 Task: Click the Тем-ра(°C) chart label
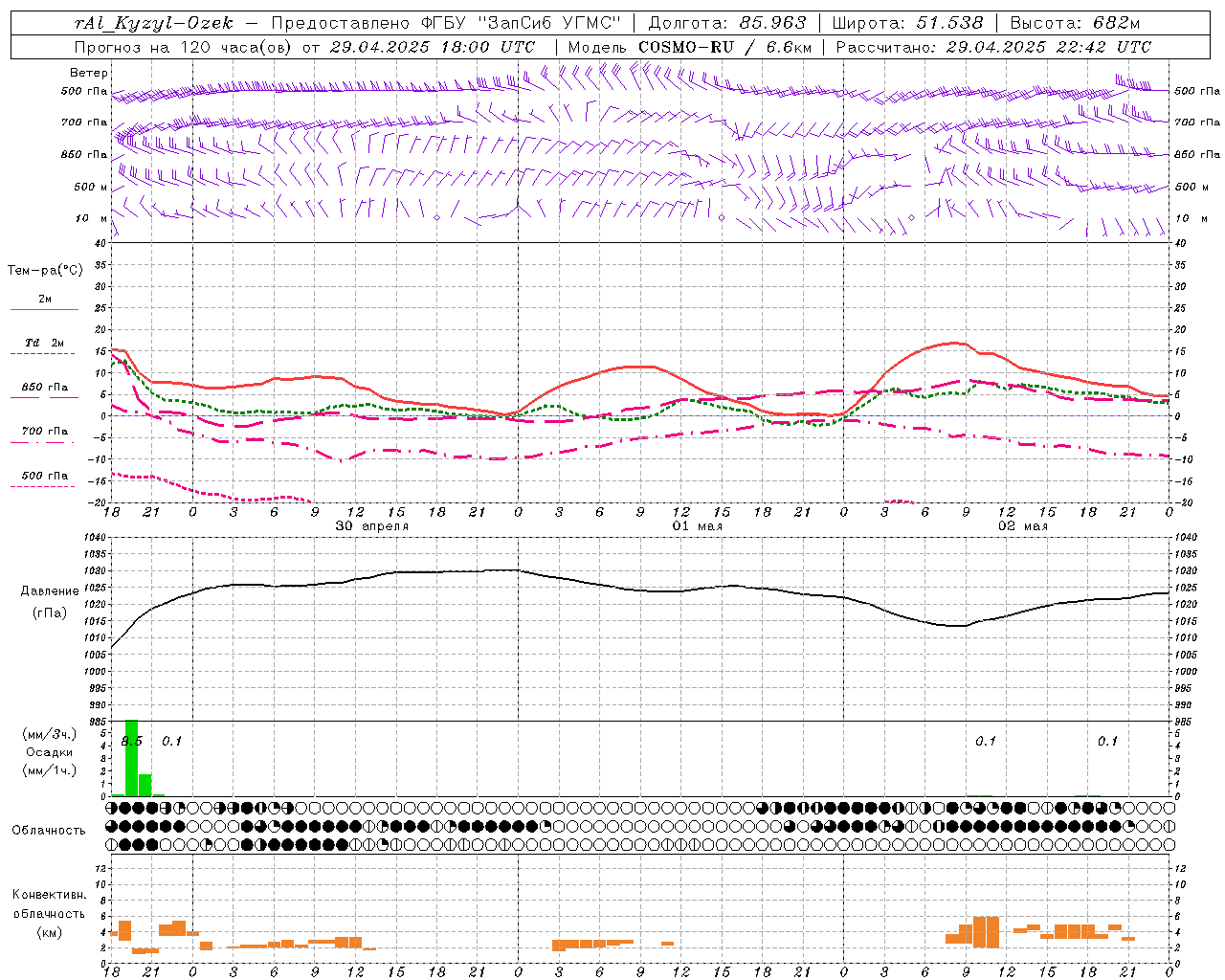(45, 271)
